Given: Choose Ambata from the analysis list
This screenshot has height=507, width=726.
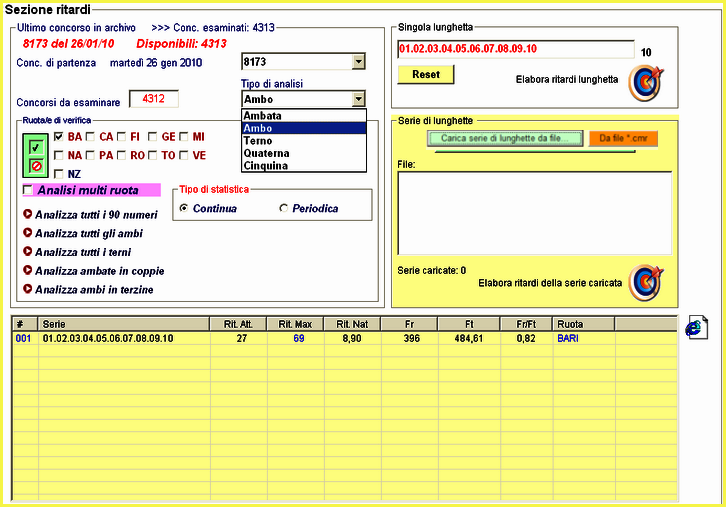Looking at the screenshot, I should tap(304, 116).
